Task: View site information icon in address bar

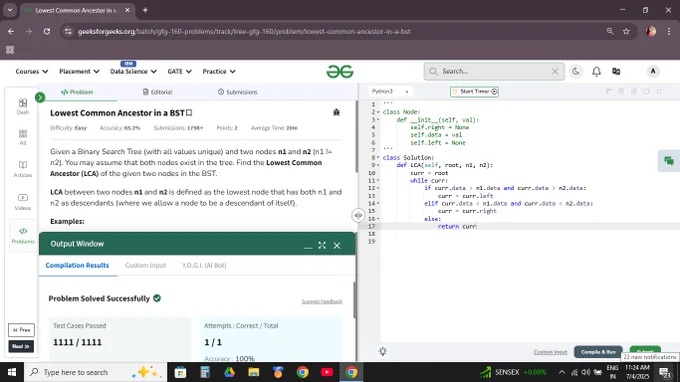Action: (x=68, y=31)
